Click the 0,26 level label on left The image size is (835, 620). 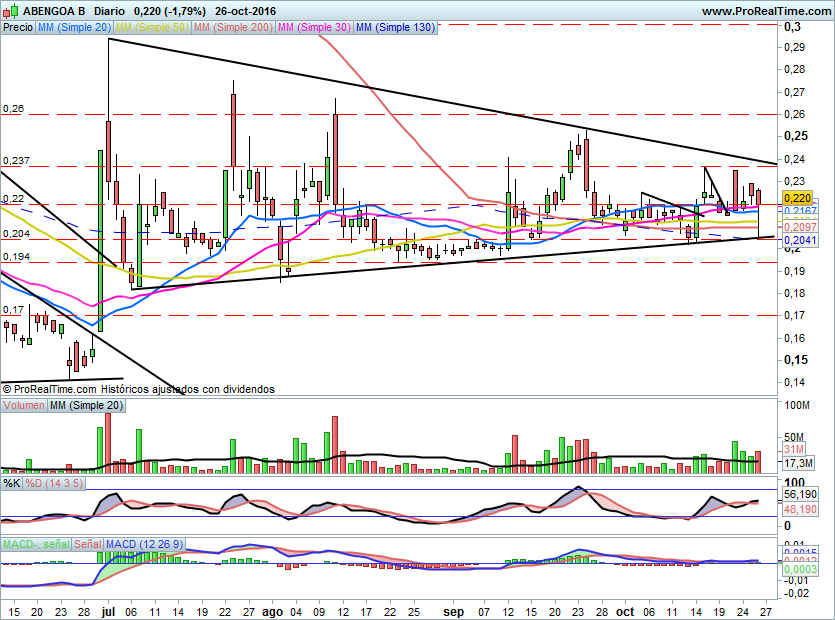(13, 109)
